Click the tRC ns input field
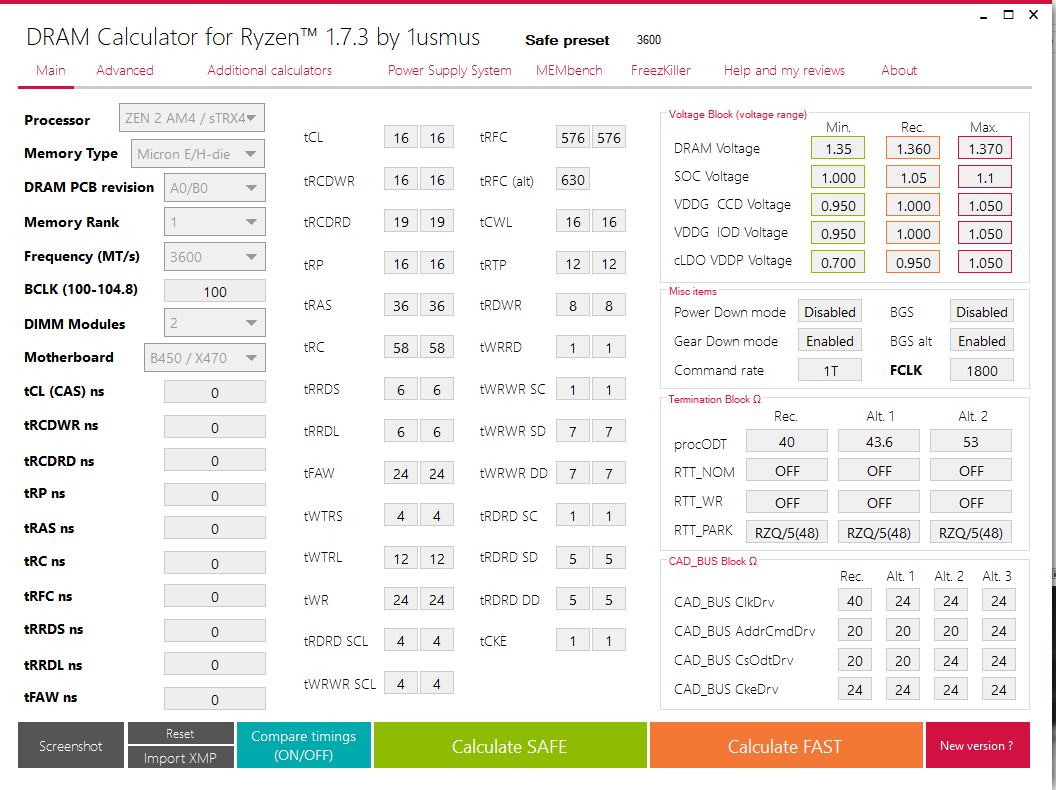Viewport: 1056px width, 790px height. pyautogui.click(x=215, y=564)
